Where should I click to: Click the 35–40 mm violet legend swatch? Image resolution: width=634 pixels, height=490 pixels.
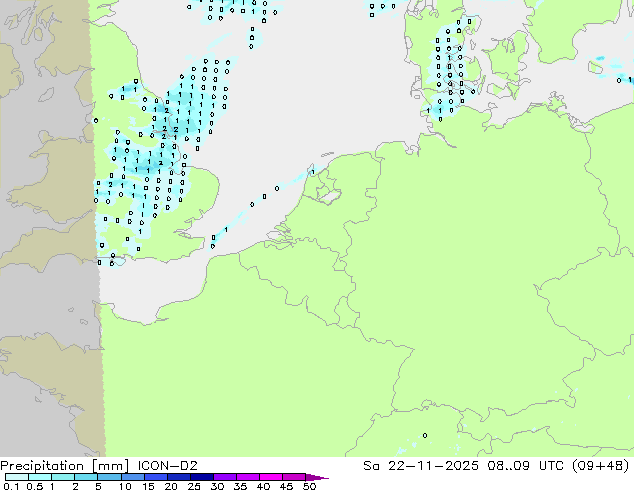point(248,477)
